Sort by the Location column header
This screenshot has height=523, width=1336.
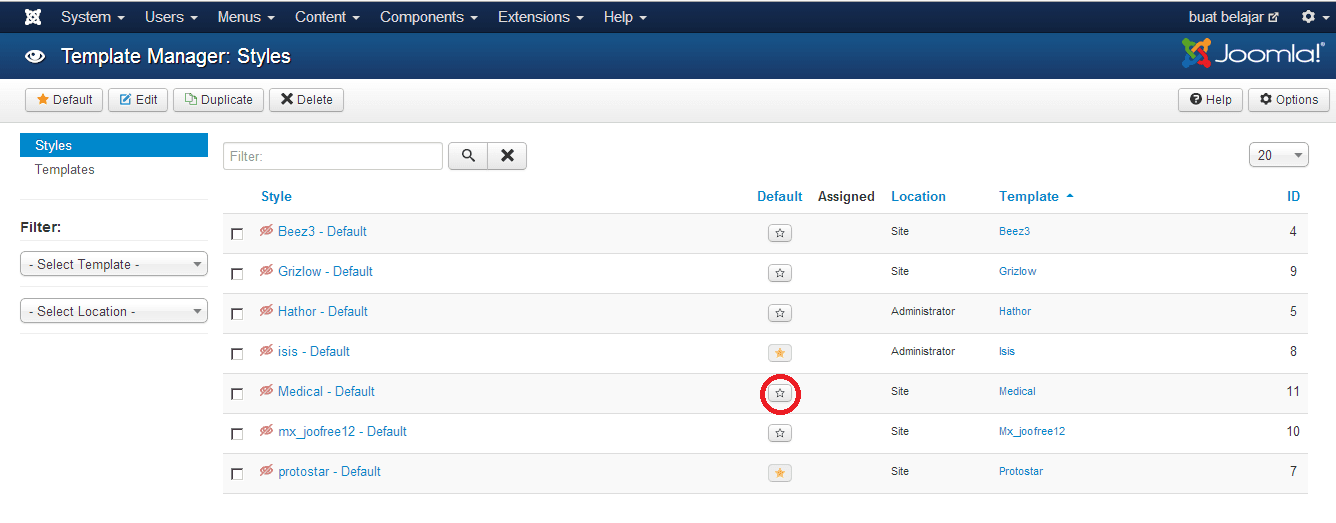[918, 196]
